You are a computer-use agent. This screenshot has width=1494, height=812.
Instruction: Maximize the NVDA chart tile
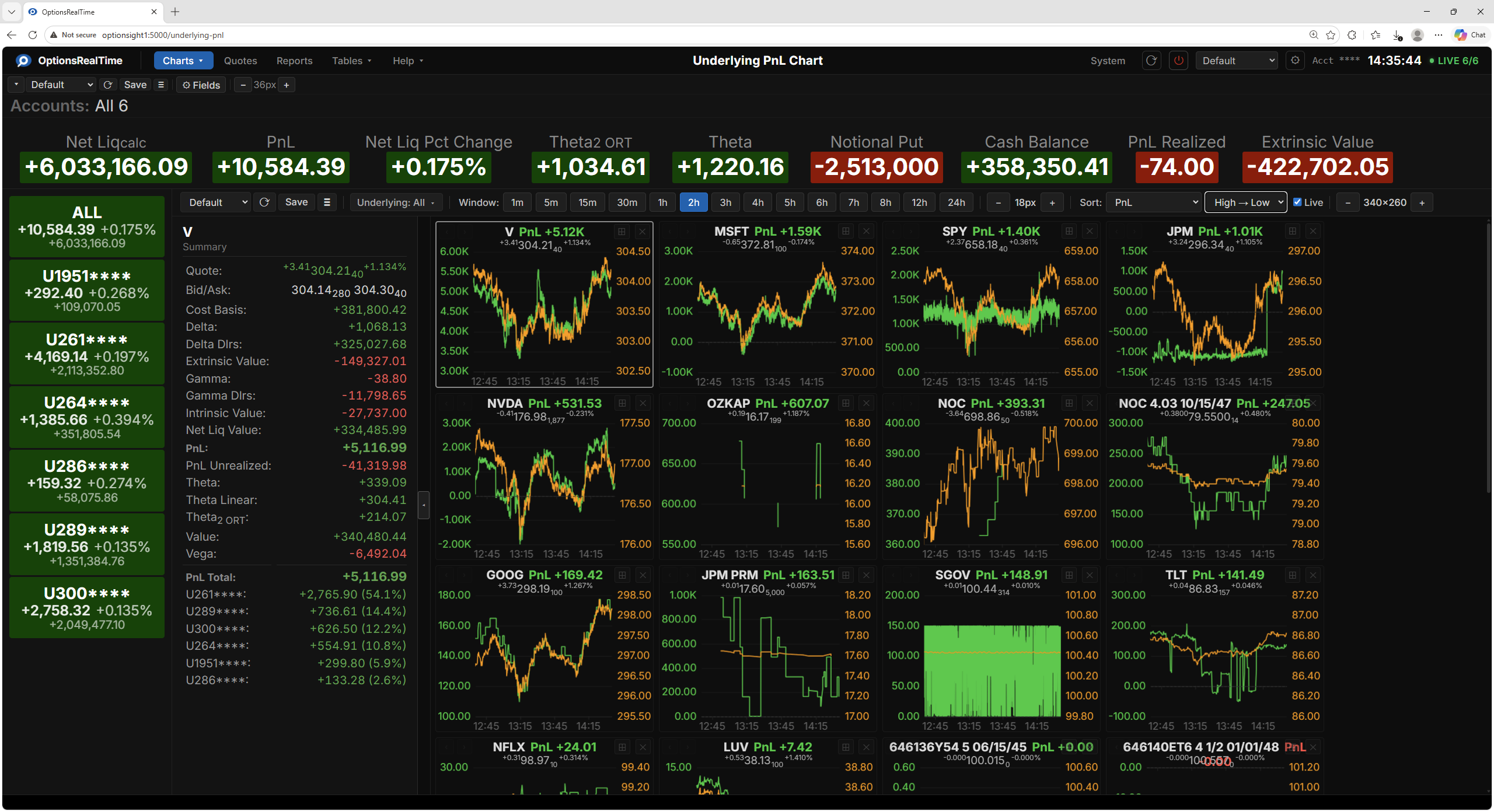tap(622, 403)
